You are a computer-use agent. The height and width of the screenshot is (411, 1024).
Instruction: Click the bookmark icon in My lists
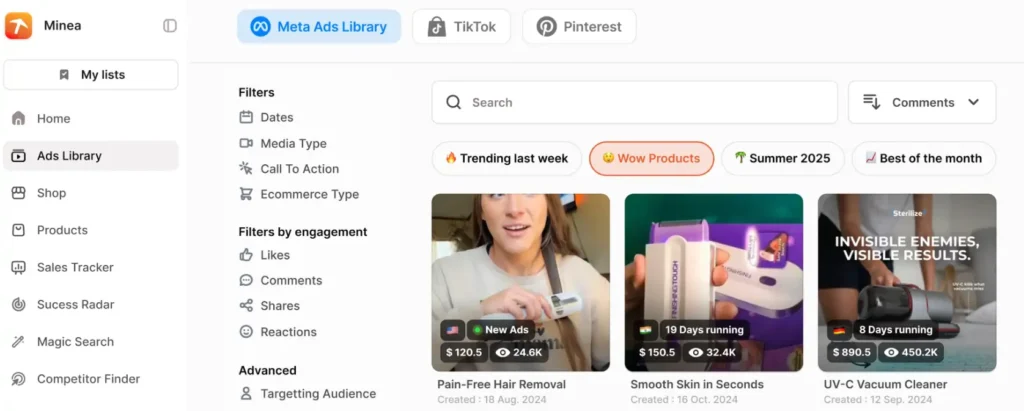tap(64, 74)
